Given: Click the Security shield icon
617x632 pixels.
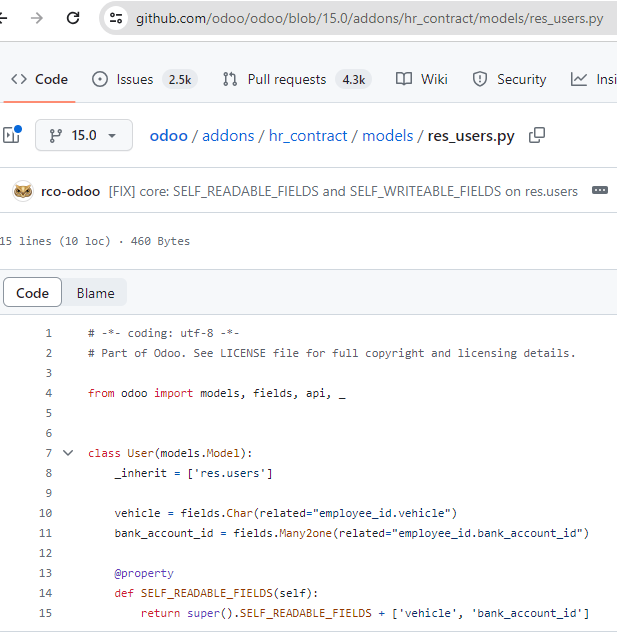Looking at the screenshot, I should [x=480, y=79].
